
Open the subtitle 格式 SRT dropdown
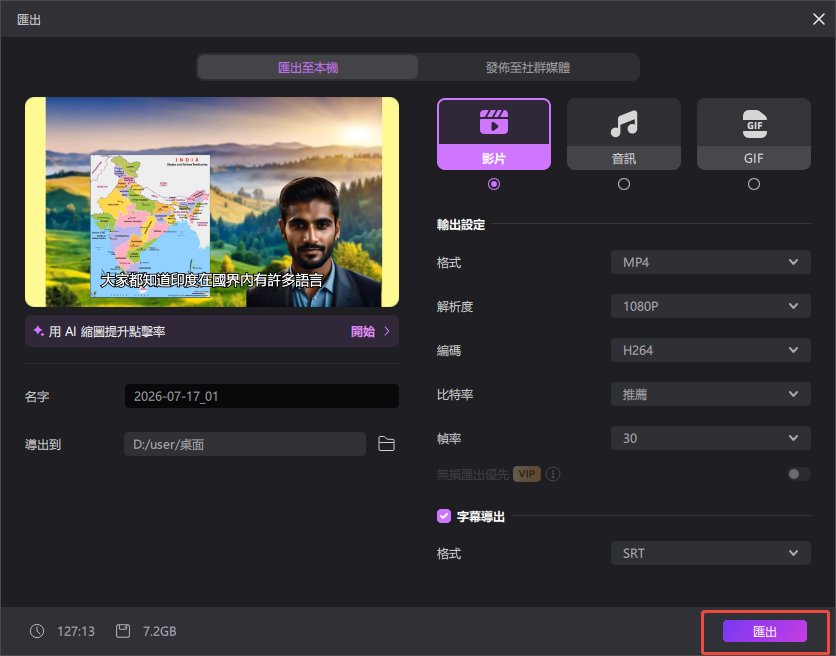(x=711, y=553)
